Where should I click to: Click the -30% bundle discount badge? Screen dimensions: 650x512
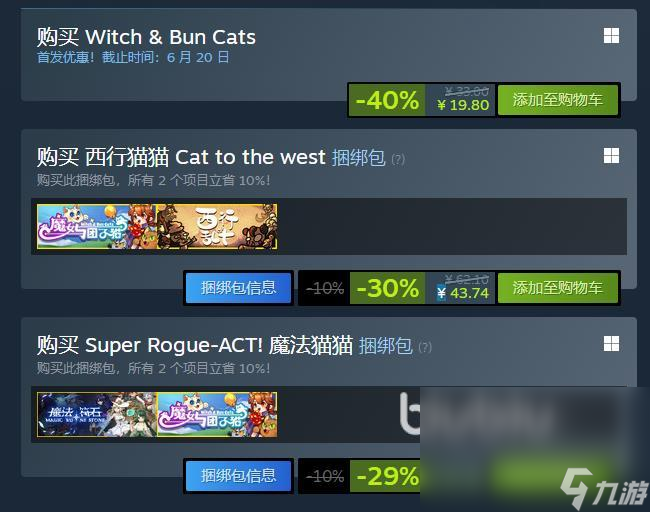point(387,288)
